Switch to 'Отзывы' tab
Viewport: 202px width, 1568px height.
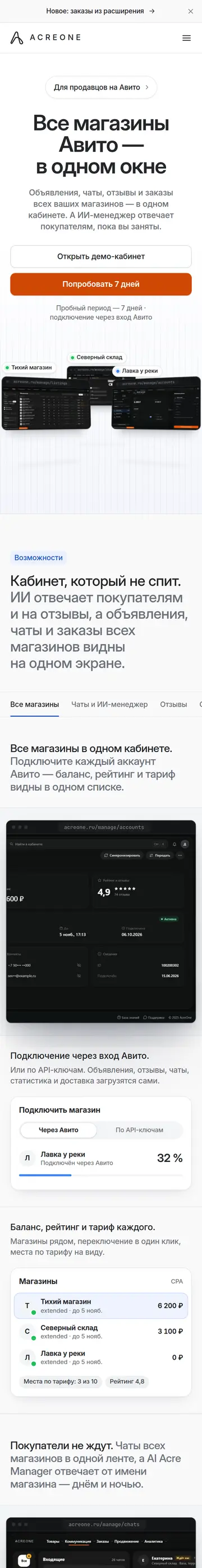point(173,704)
